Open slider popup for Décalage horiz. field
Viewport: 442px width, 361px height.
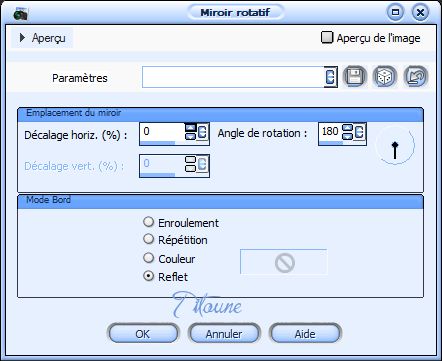202,132
